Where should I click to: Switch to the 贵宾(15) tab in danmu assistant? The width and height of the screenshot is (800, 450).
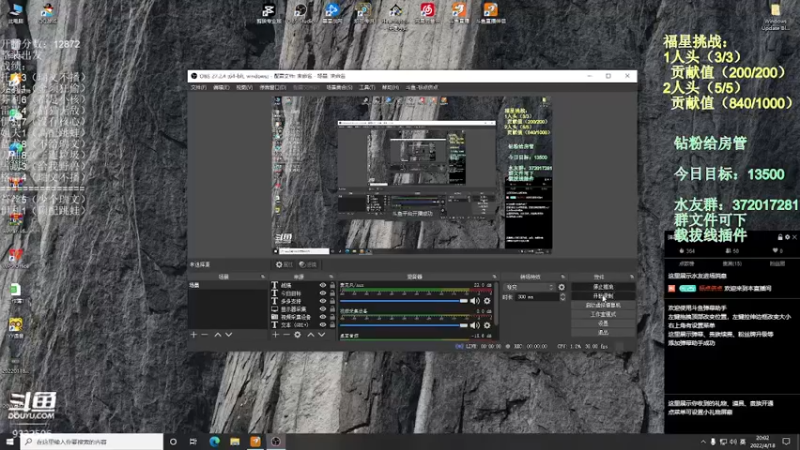pyautogui.click(x=732, y=264)
